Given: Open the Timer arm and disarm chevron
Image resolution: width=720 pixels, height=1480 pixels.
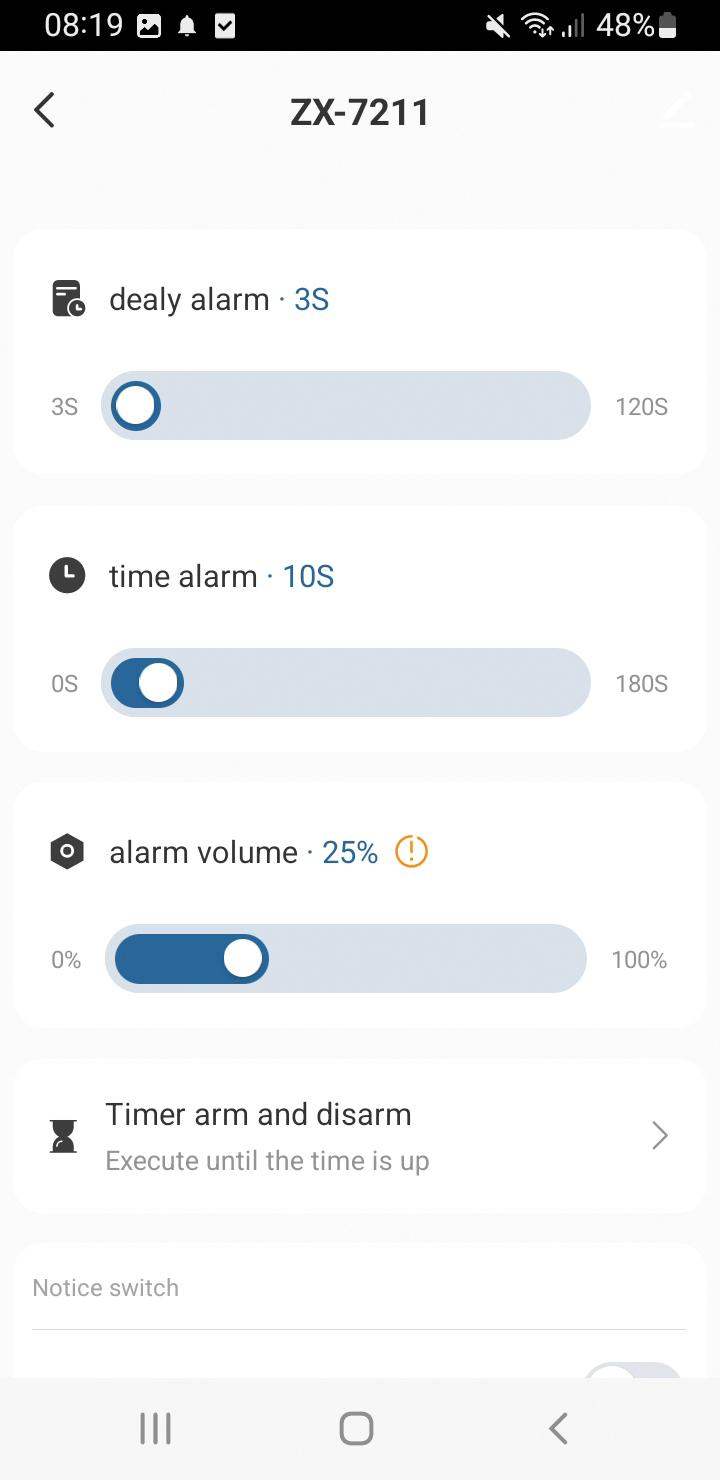Looking at the screenshot, I should click(x=660, y=1136).
